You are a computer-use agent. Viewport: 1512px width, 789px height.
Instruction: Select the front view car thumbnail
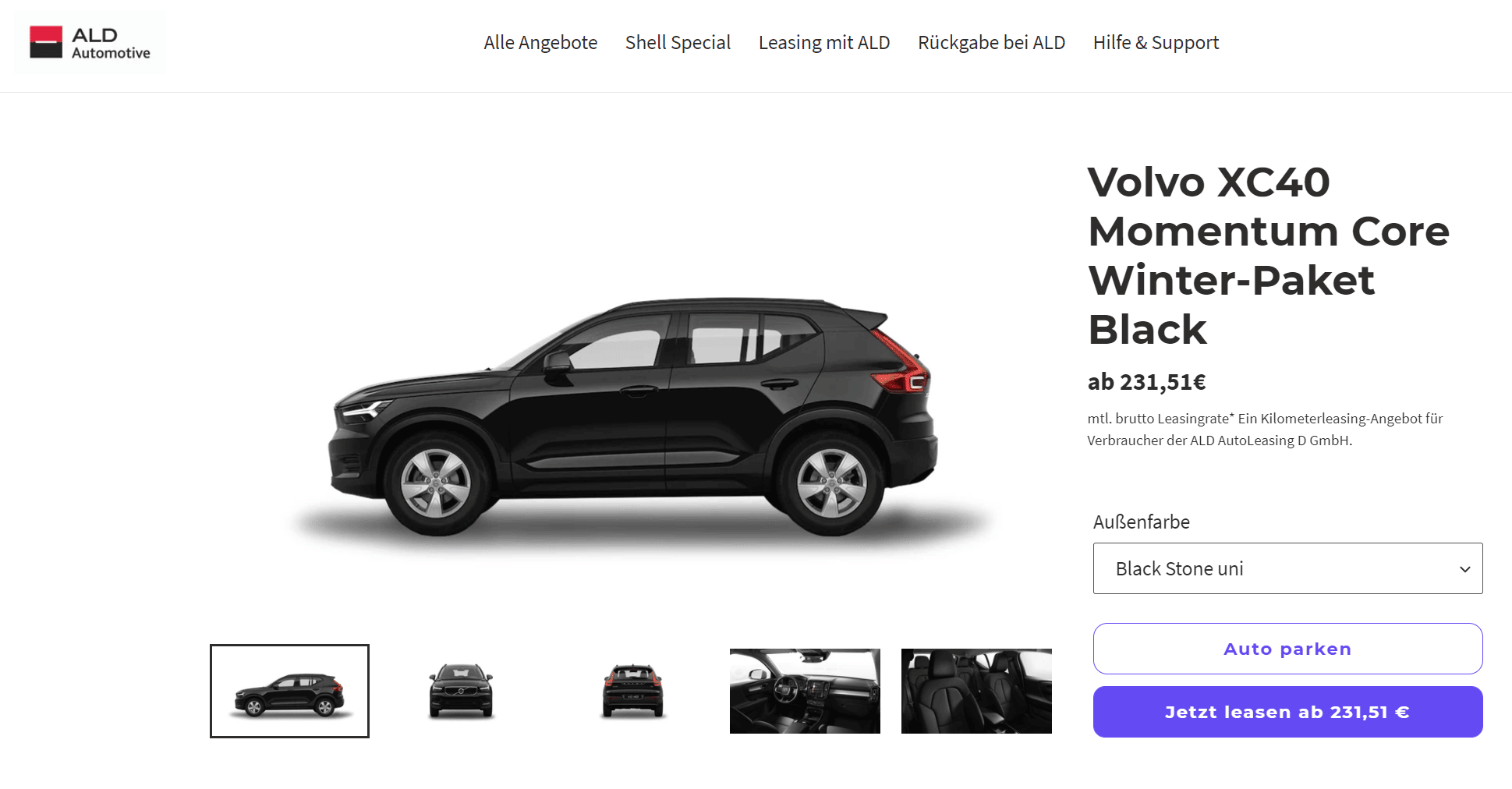[461, 691]
